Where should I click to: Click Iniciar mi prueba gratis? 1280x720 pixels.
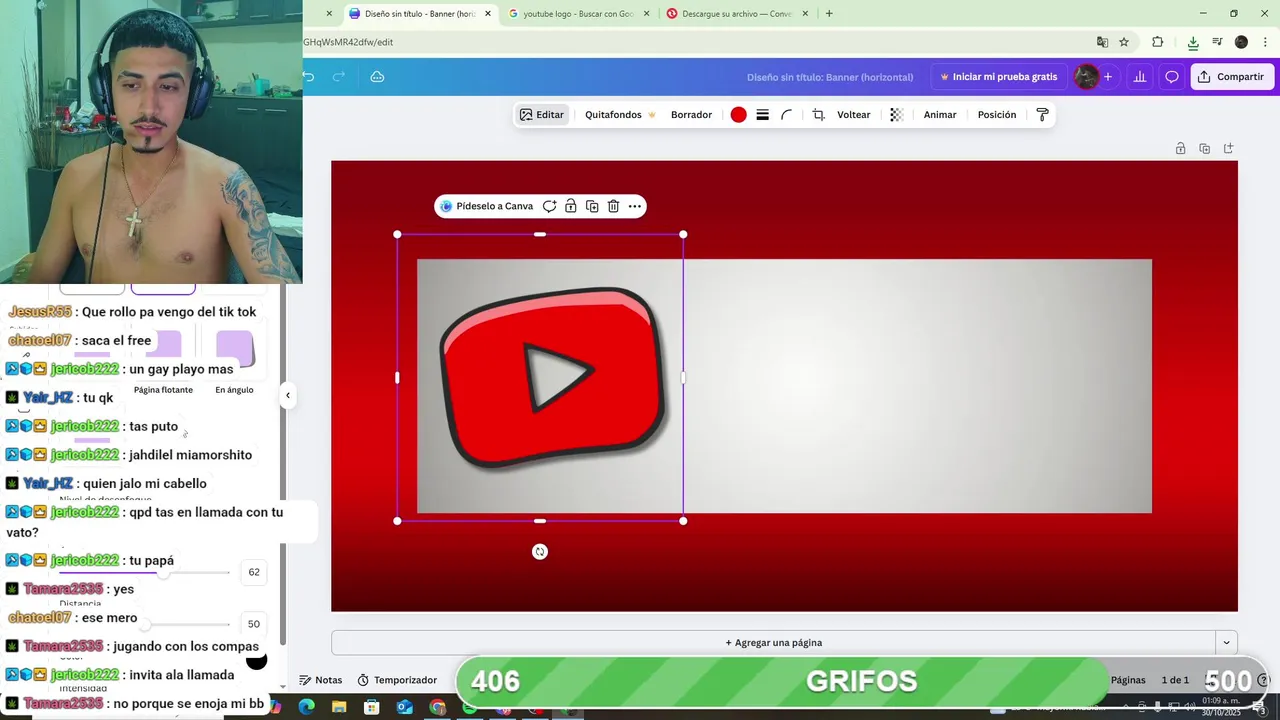tap(998, 77)
